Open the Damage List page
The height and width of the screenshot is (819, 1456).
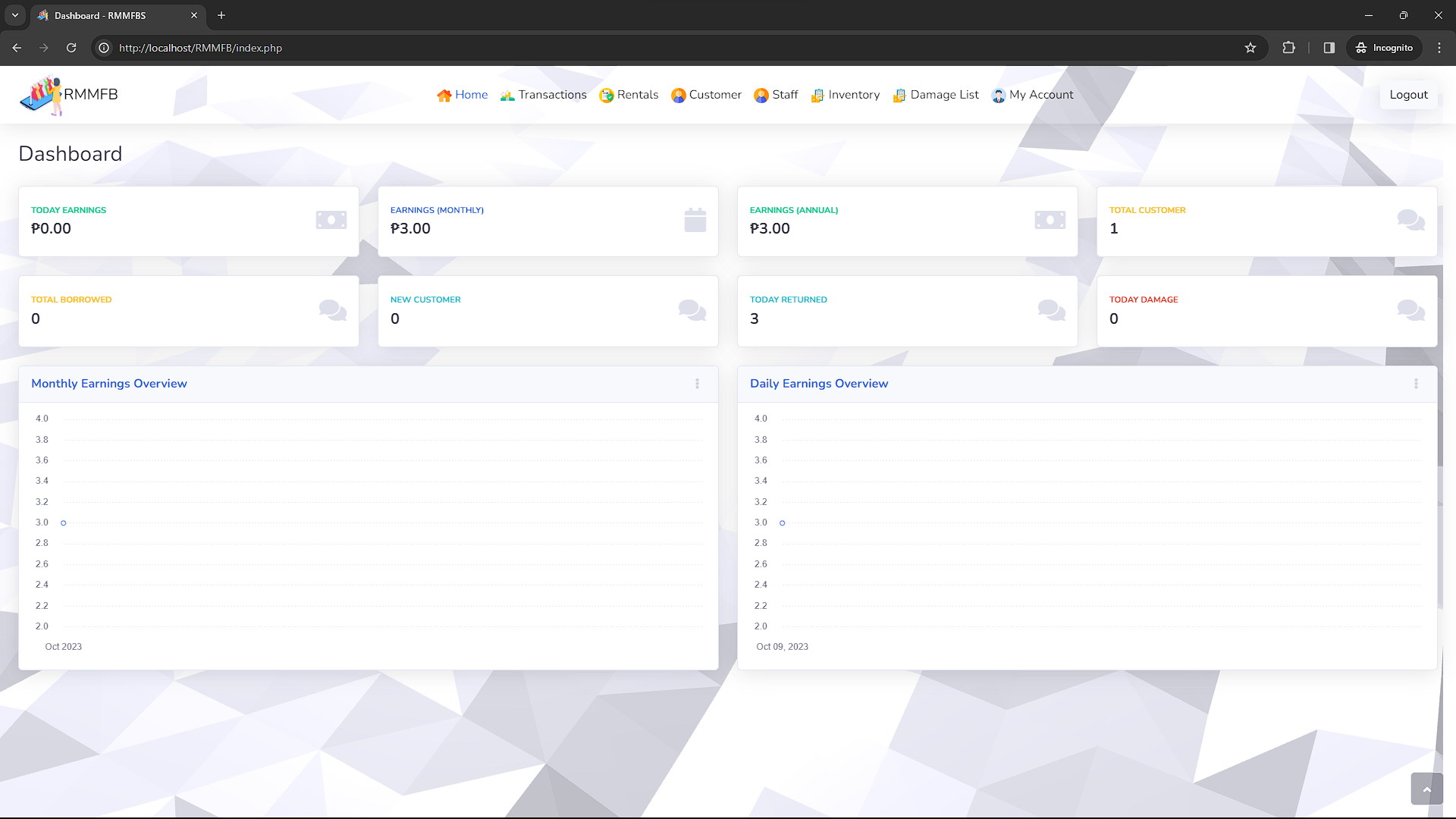[x=937, y=95]
